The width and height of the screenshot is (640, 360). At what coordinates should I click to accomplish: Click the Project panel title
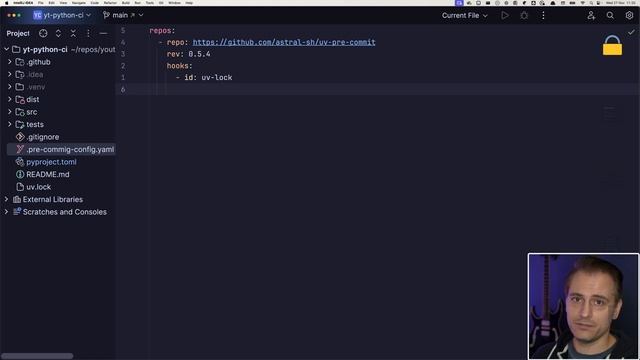click(18, 33)
